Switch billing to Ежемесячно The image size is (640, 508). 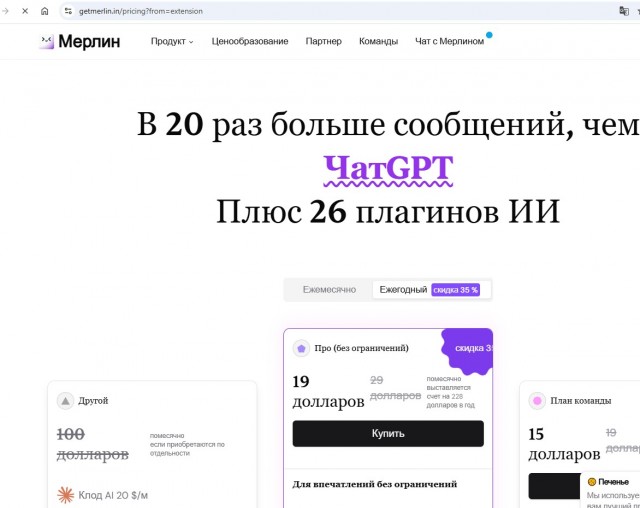tap(329, 290)
